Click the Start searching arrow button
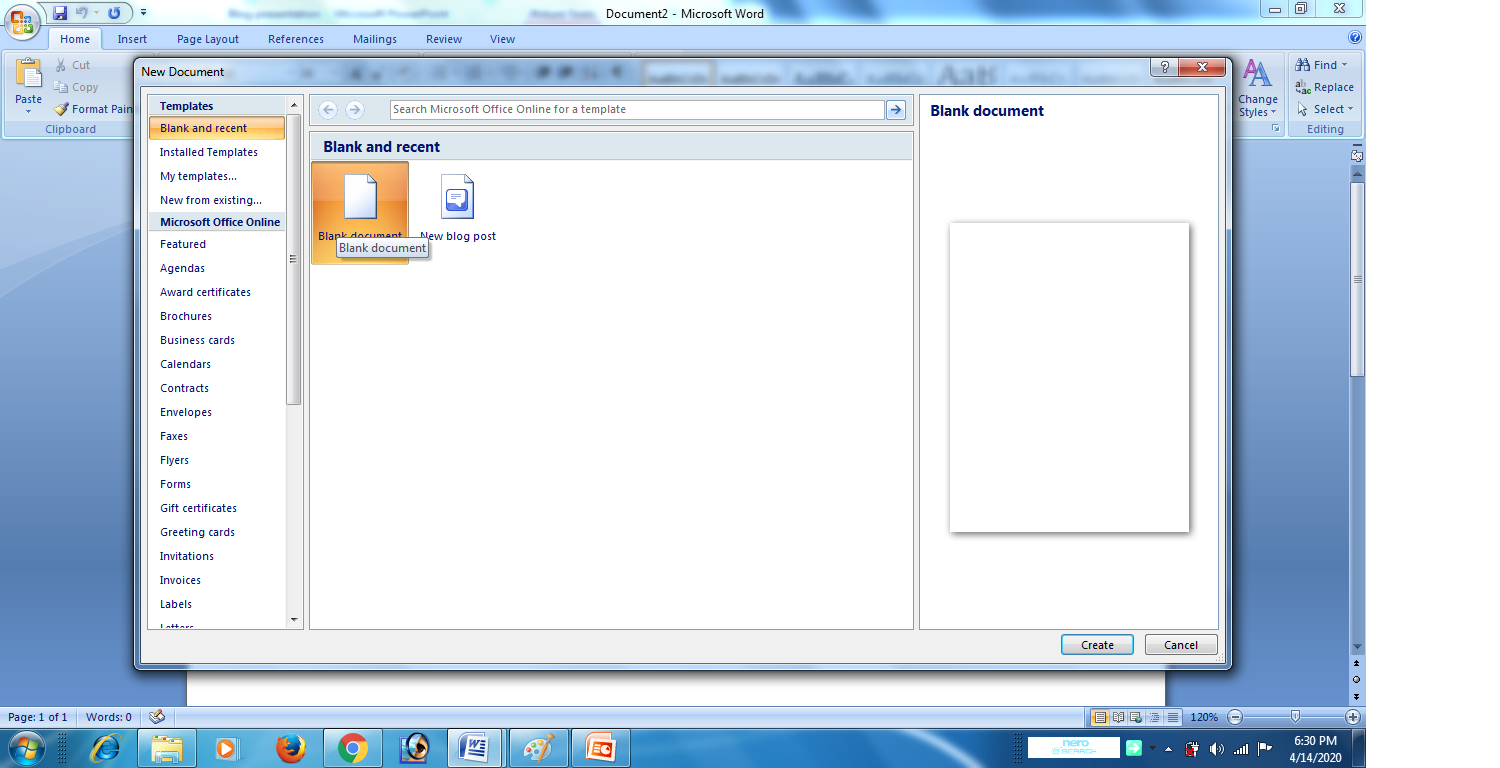Screen dimensions: 1500x768 [x=896, y=110]
